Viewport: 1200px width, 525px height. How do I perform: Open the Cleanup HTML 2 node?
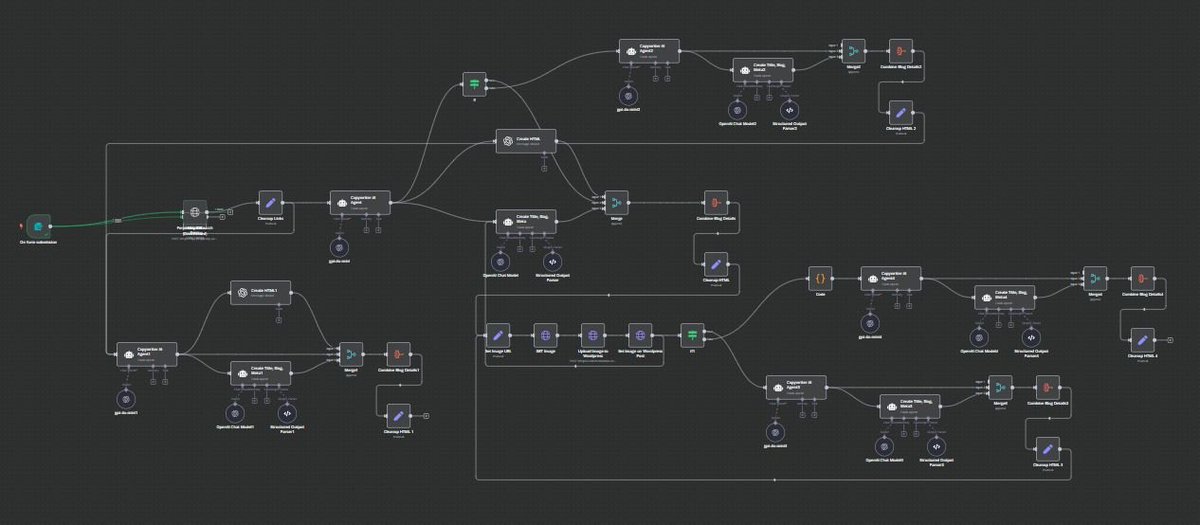pos(900,112)
